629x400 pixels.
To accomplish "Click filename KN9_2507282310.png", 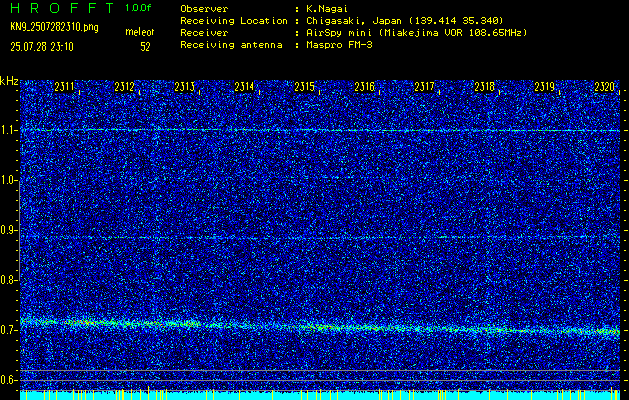I will (55, 27).
